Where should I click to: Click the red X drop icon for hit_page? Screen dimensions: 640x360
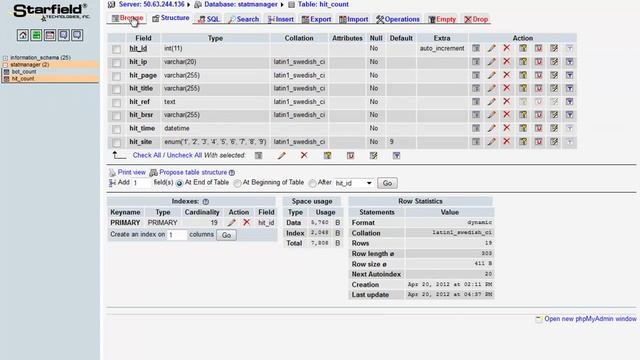(x=507, y=75)
